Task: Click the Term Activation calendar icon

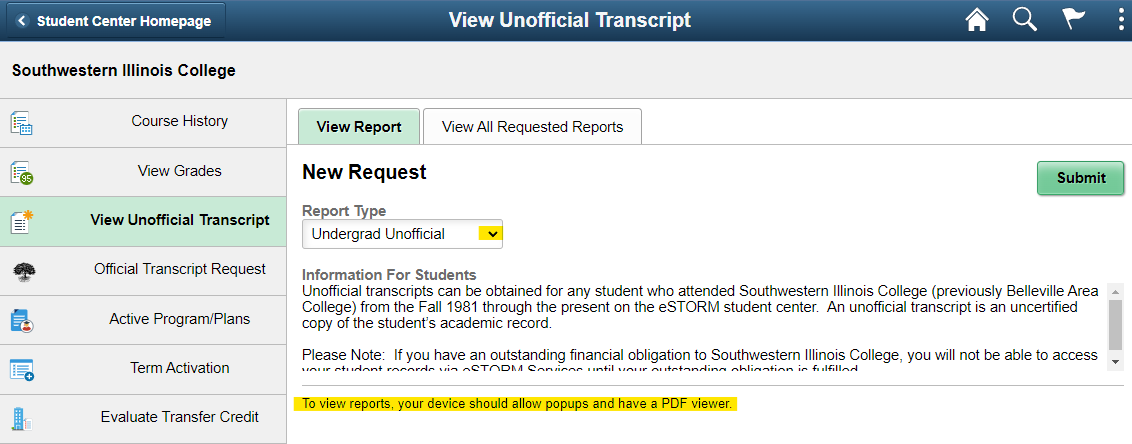Action: pyautogui.click(x=21, y=369)
